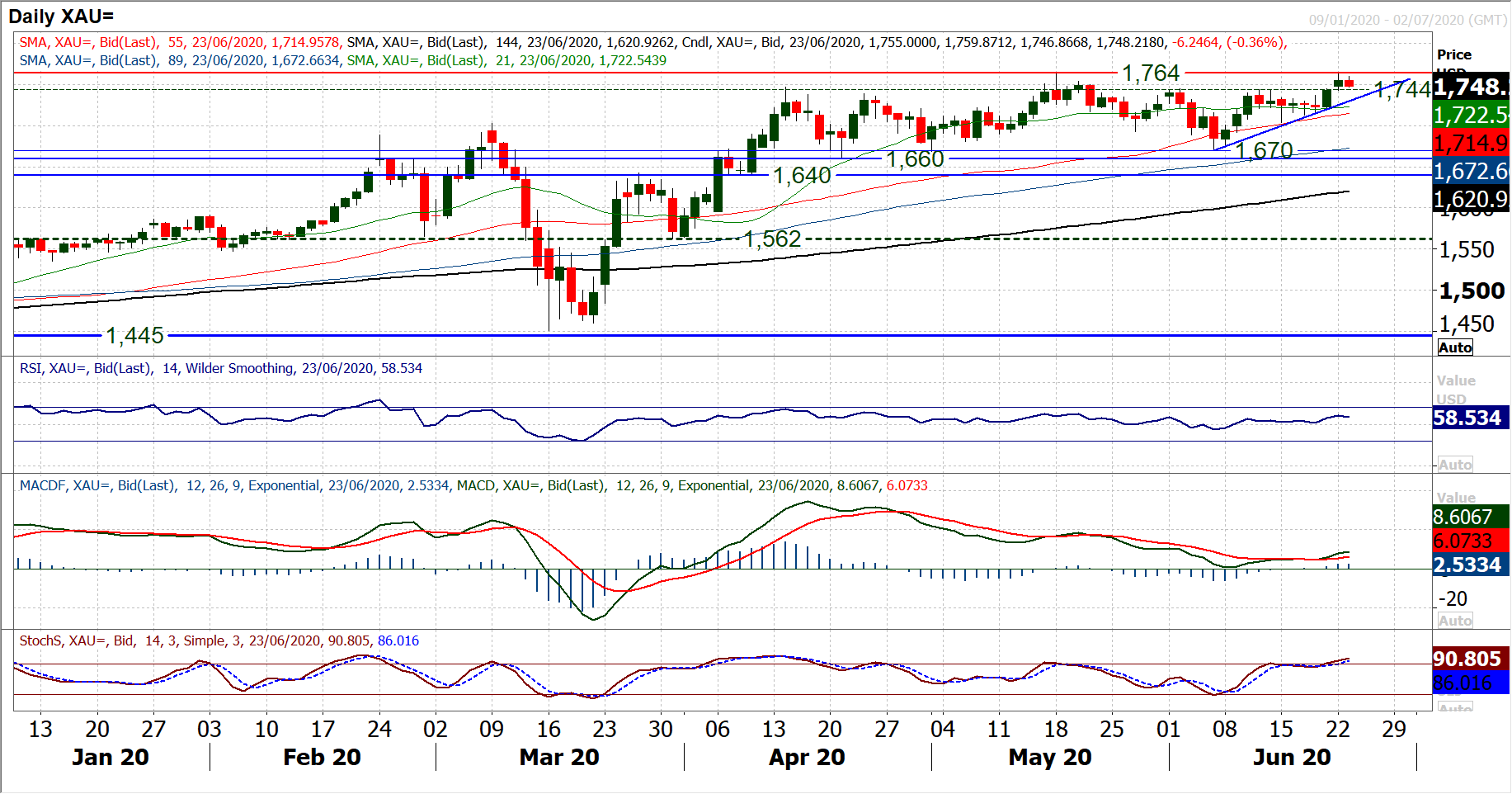Select the green 1,722.5 SMA value tag

click(1471, 115)
